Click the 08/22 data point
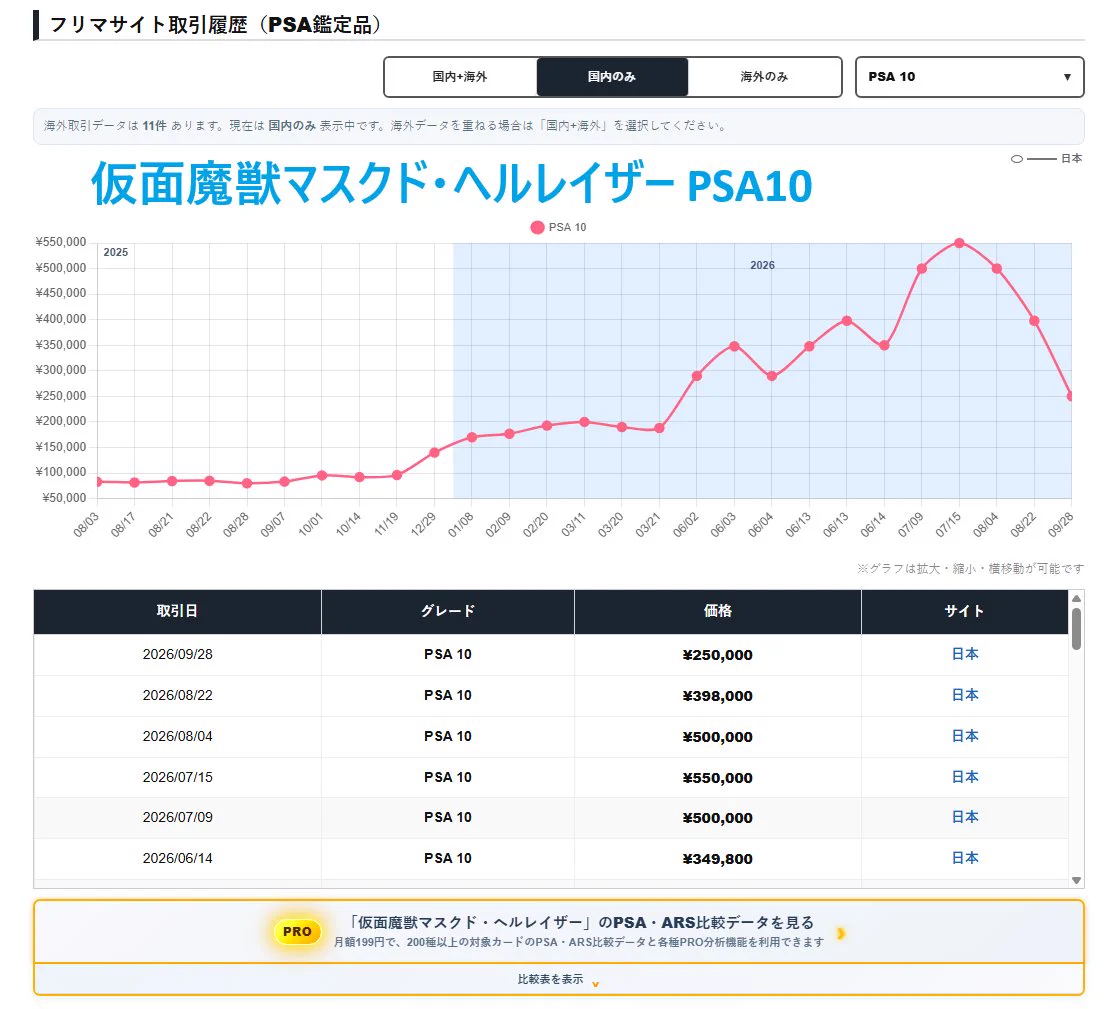1117x1009 pixels. pyautogui.click(x=1034, y=321)
